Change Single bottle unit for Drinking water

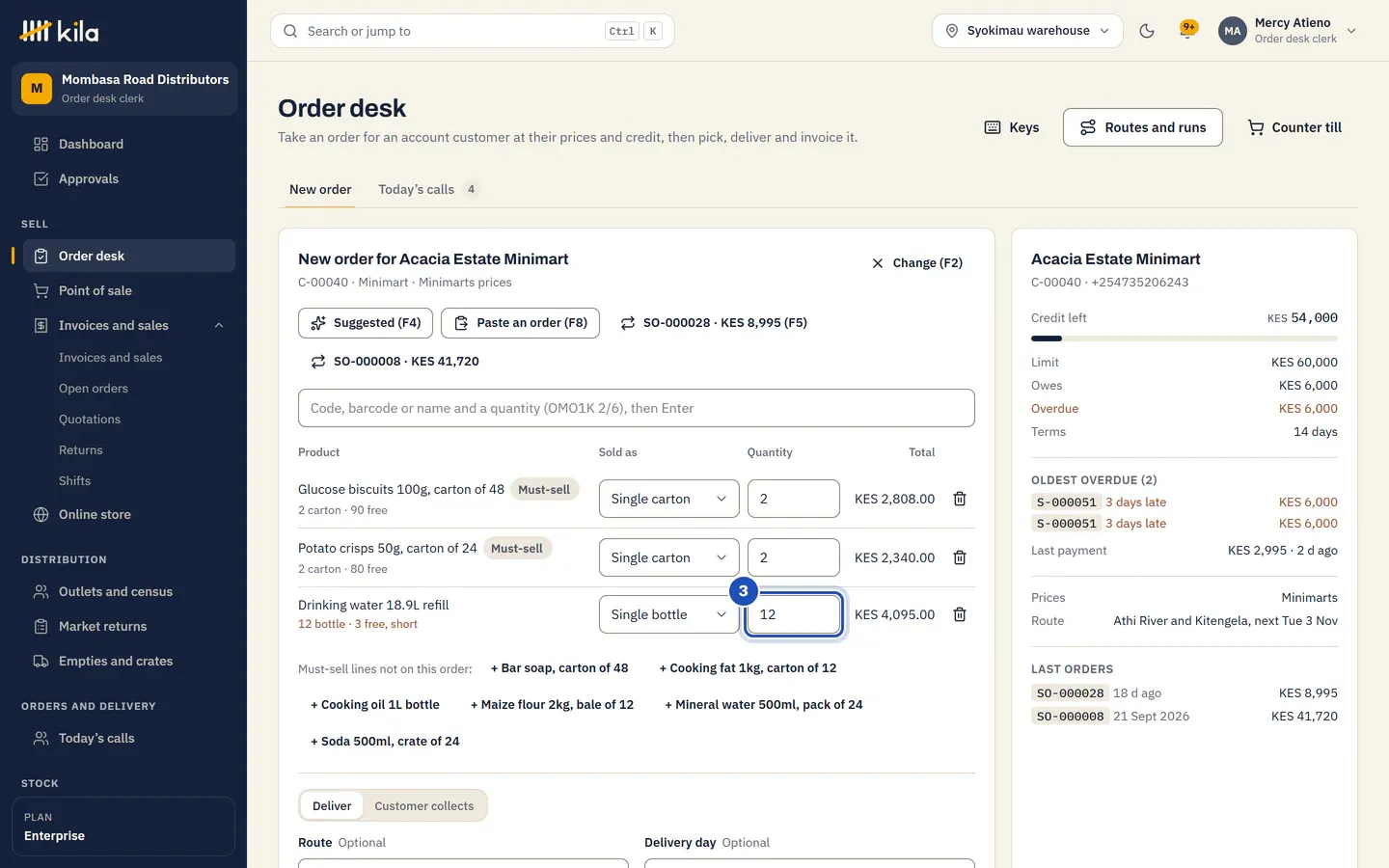[x=669, y=614]
